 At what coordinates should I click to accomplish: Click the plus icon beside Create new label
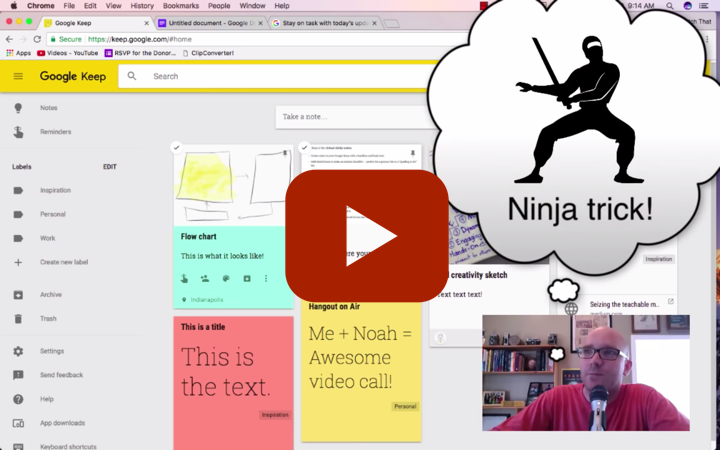point(18,262)
